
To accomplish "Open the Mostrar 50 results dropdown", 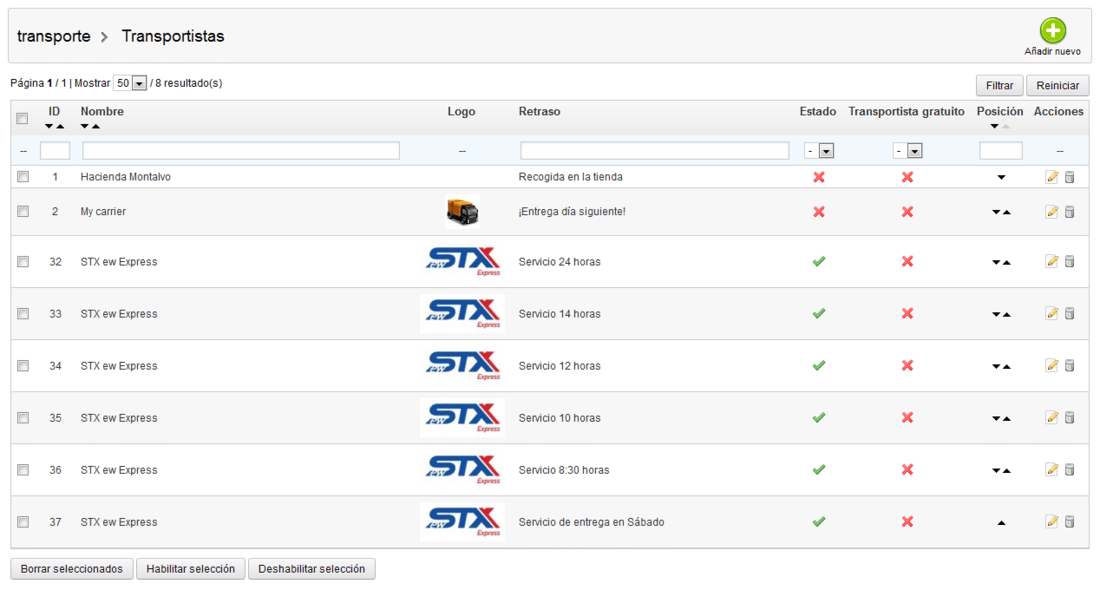I will pyautogui.click(x=130, y=83).
